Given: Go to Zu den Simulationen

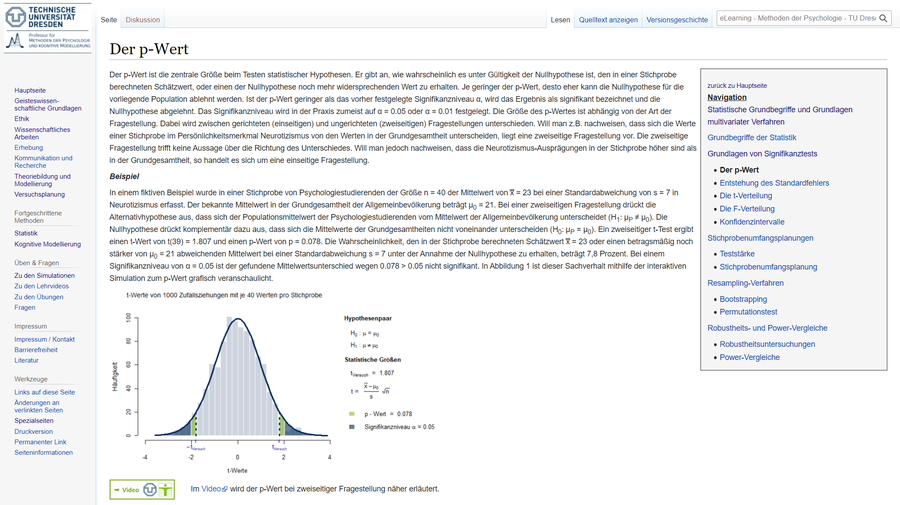Looking at the screenshot, I should point(44,275).
